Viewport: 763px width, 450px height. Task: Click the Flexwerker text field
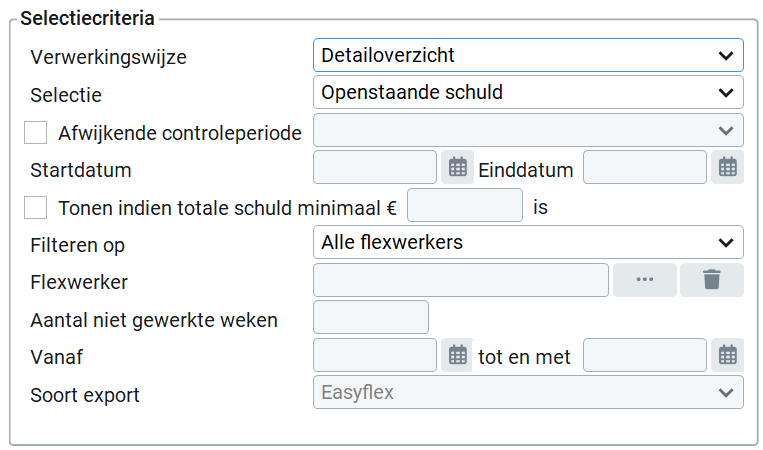[x=461, y=280]
